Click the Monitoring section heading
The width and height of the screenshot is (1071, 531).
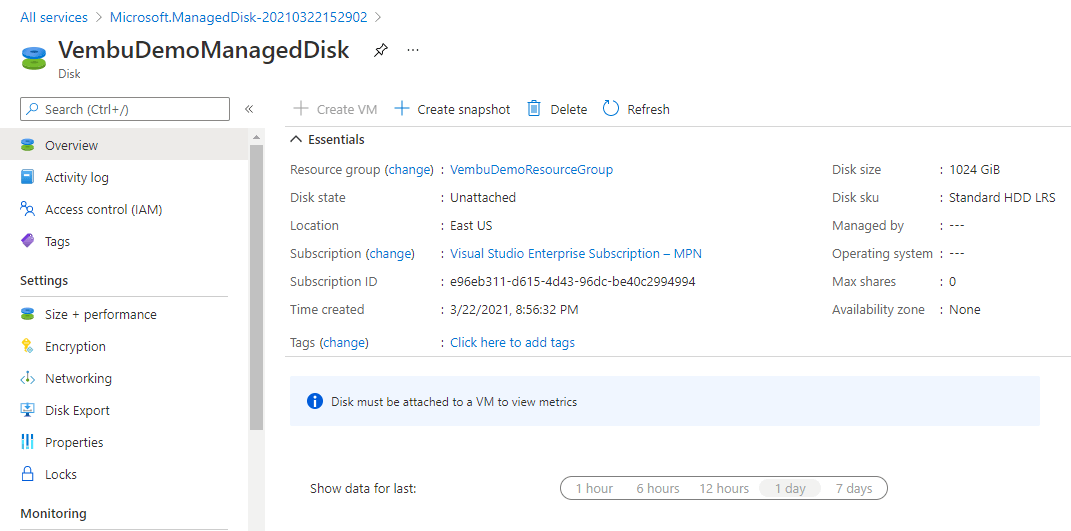coord(53,513)
